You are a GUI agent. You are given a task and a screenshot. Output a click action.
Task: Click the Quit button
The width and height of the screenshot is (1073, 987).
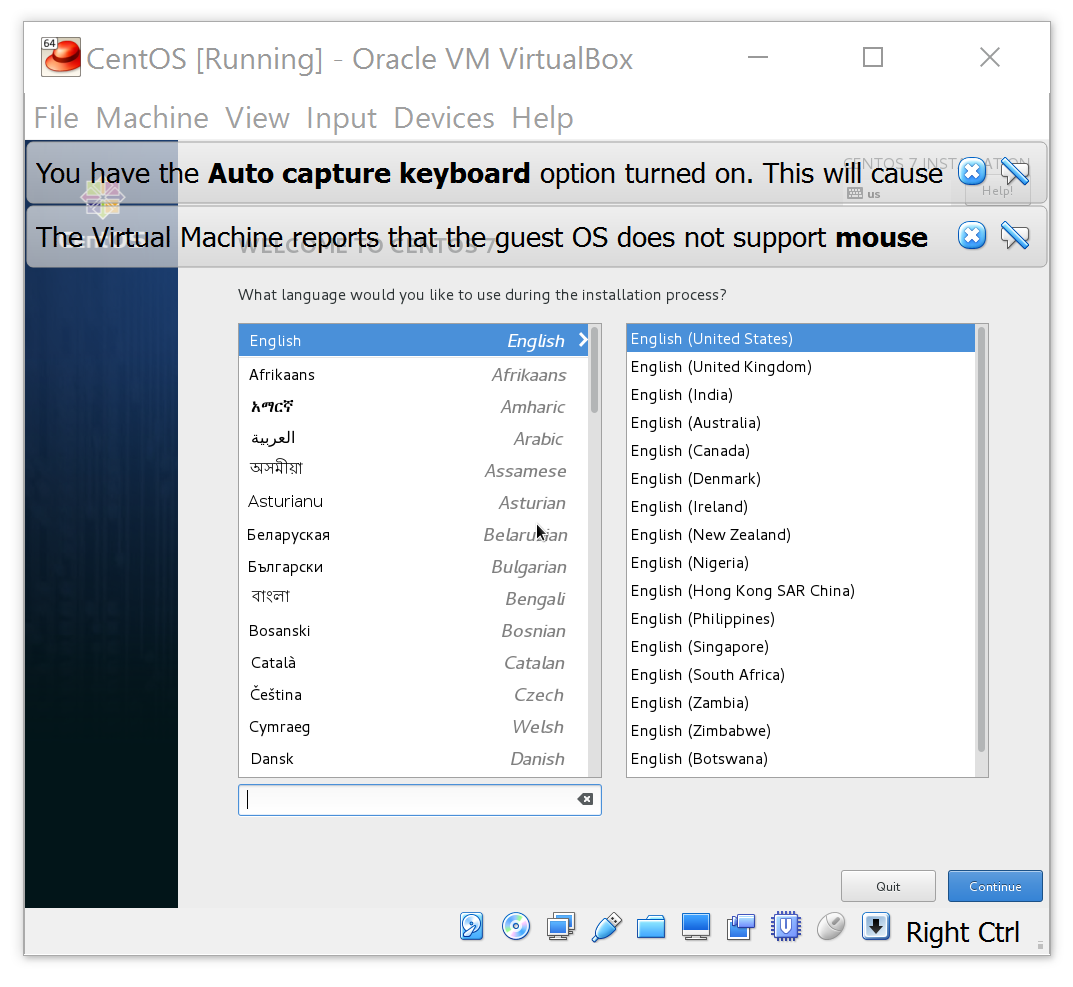pos(888,886)
